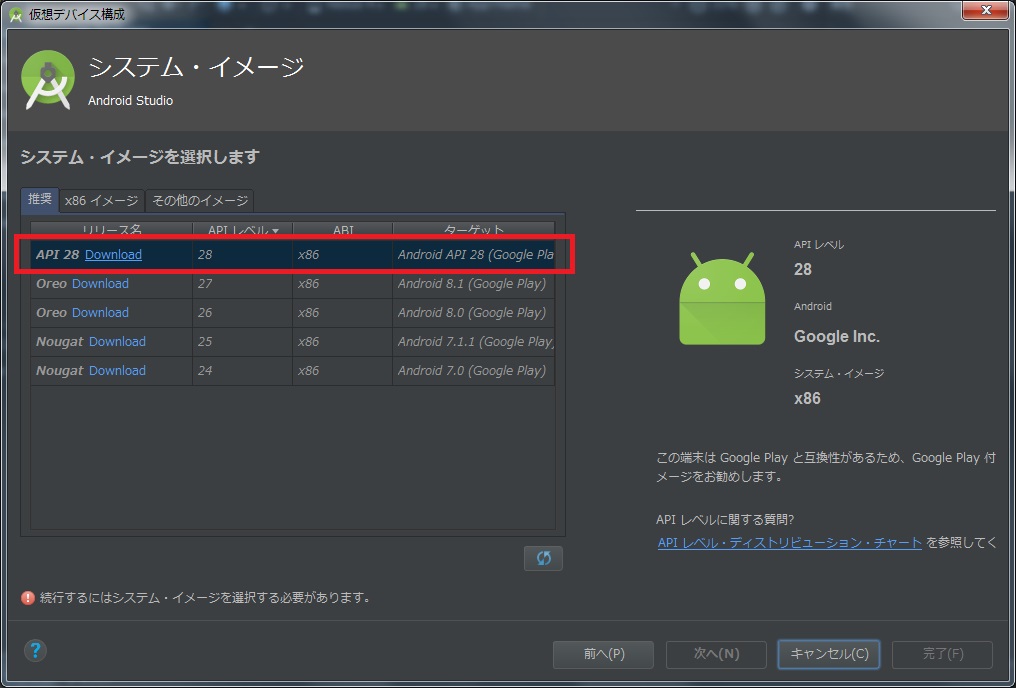Screen dimensions: 1016x688
Task: Click the API level 26 cell
Action: pyautogui.click(x=243, y=313)
